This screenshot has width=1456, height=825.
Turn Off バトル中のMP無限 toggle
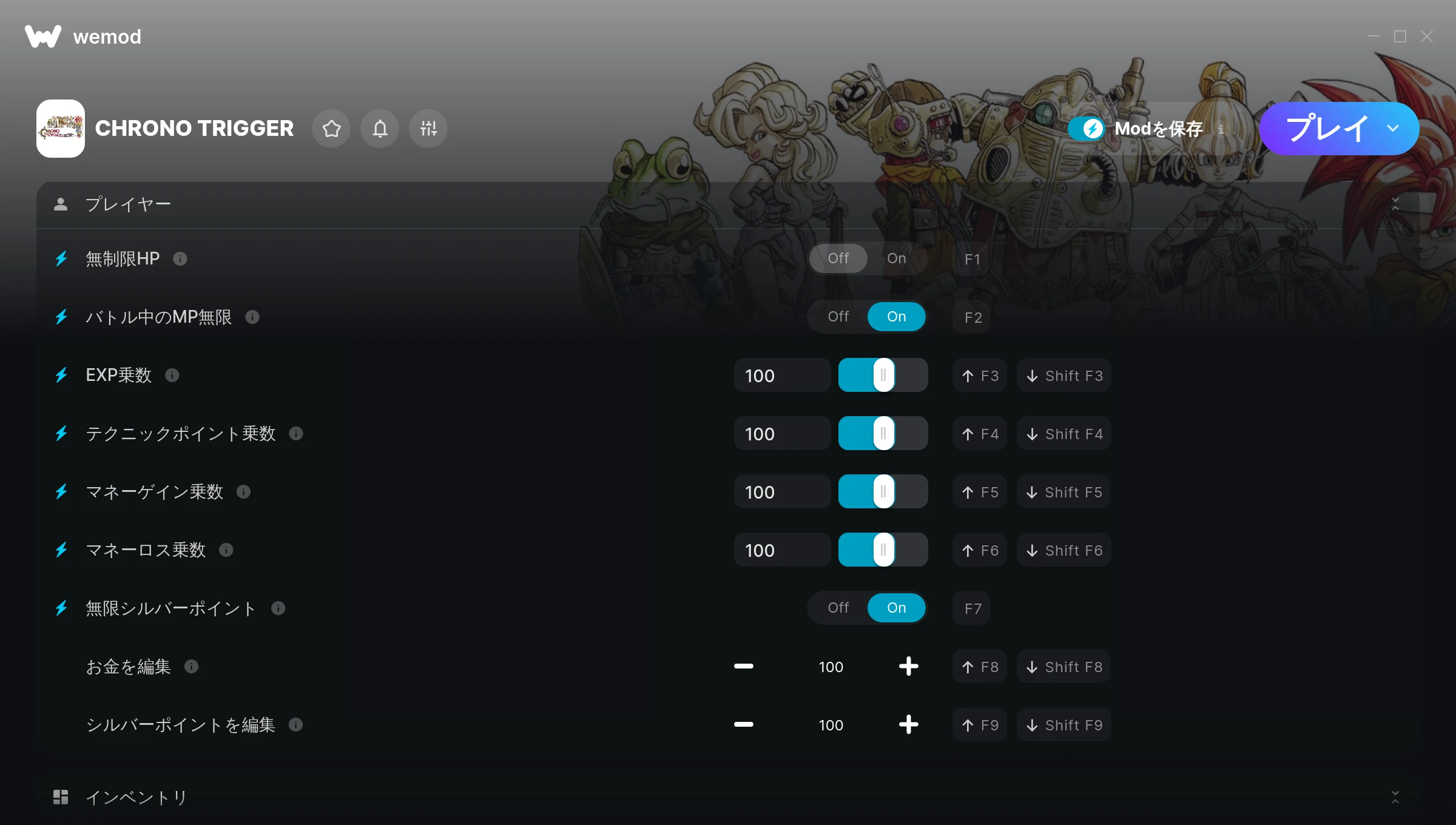838,317
